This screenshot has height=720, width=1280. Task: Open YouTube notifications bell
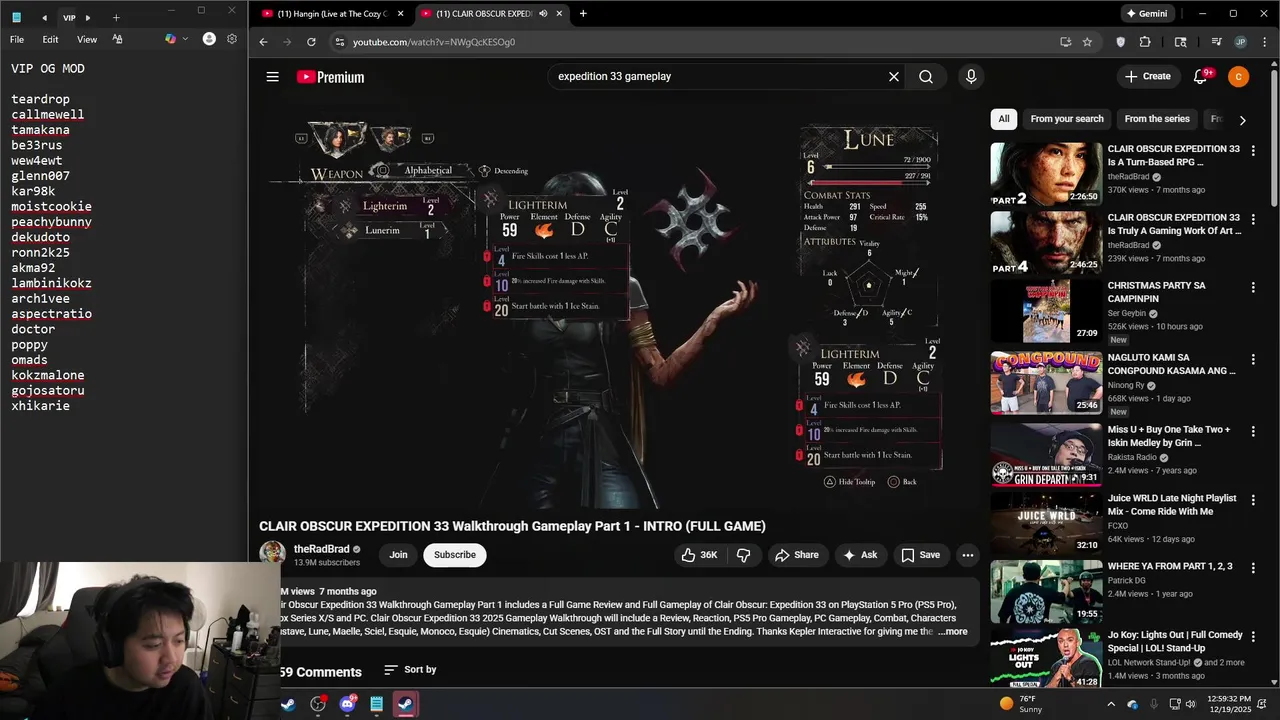point(1202,77)
